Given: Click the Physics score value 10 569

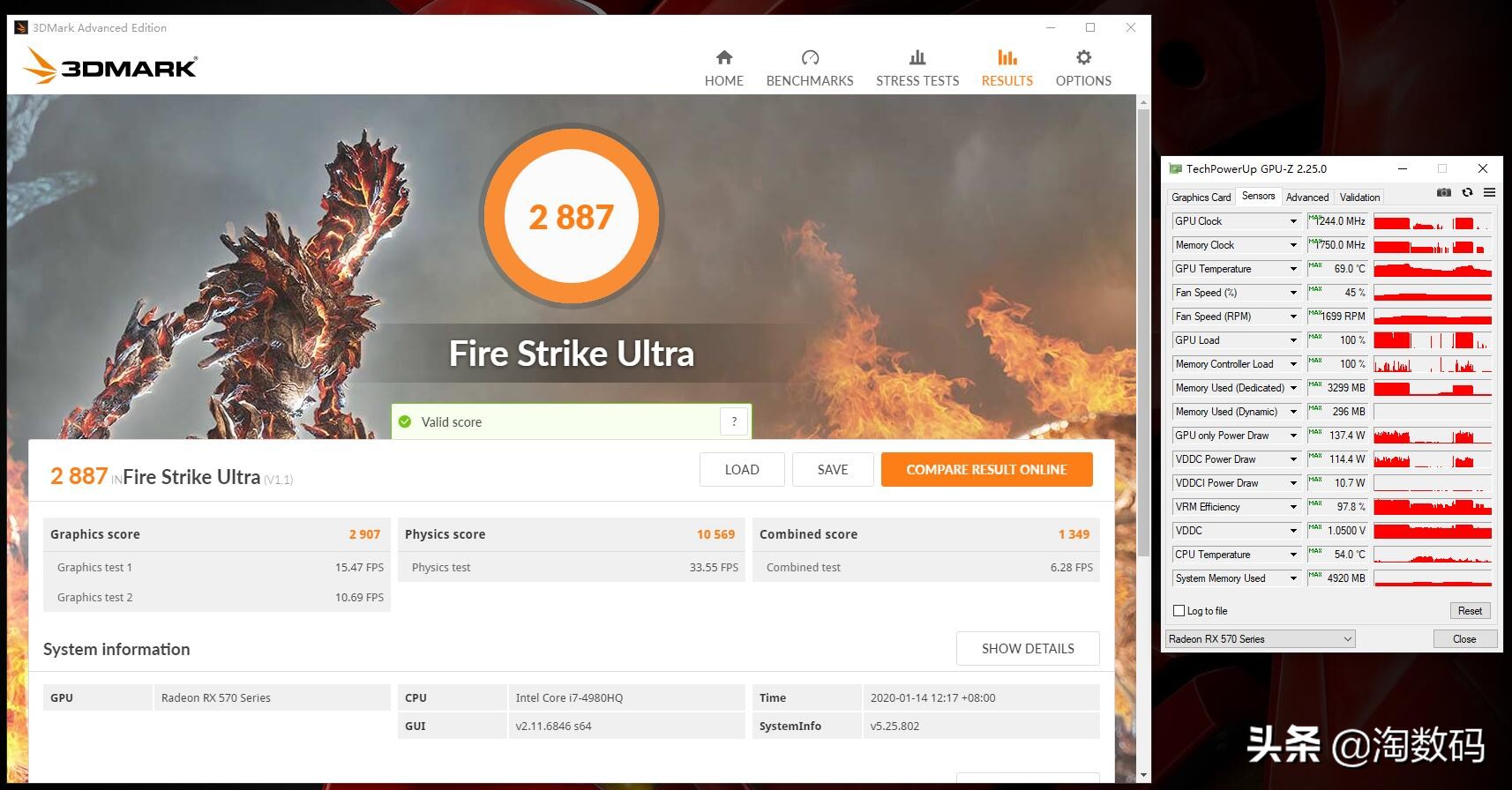Looking at the screenshot, I should click(x=715, y=534).
